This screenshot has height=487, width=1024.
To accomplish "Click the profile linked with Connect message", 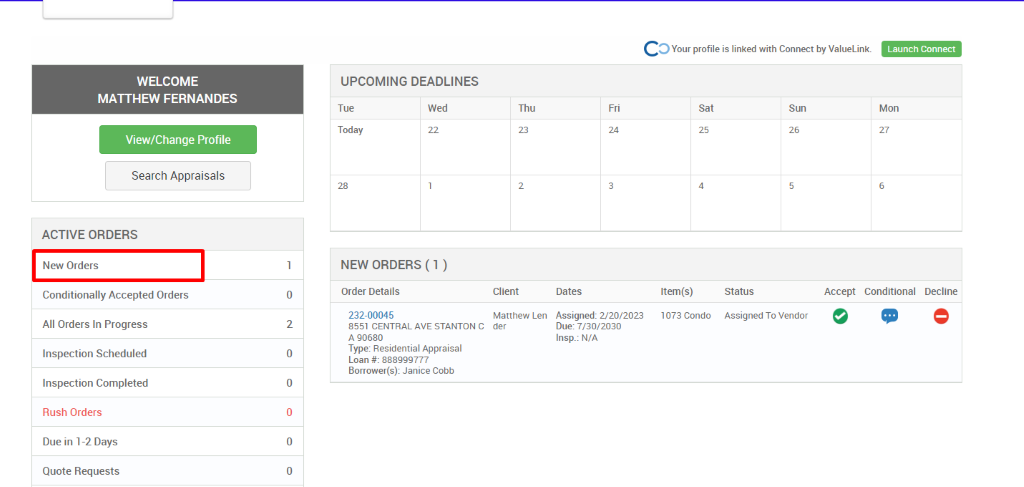I will tap(771, 49).
